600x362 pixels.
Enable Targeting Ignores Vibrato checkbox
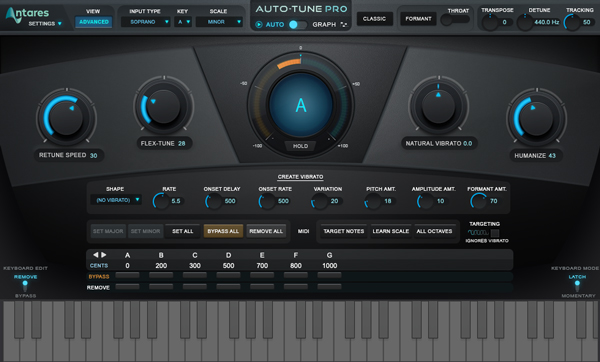495,233
